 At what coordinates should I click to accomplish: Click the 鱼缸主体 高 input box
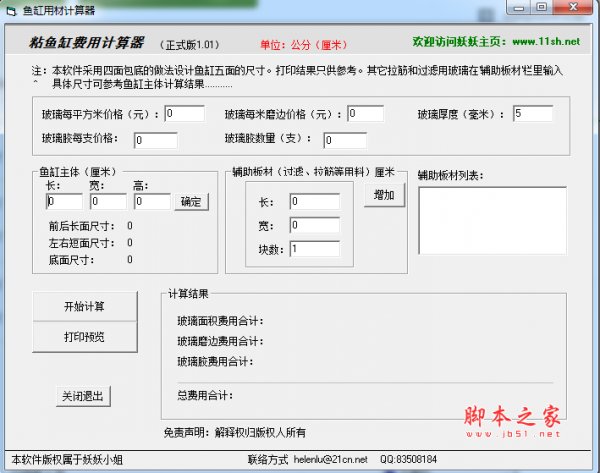click(x=152, y=201)
